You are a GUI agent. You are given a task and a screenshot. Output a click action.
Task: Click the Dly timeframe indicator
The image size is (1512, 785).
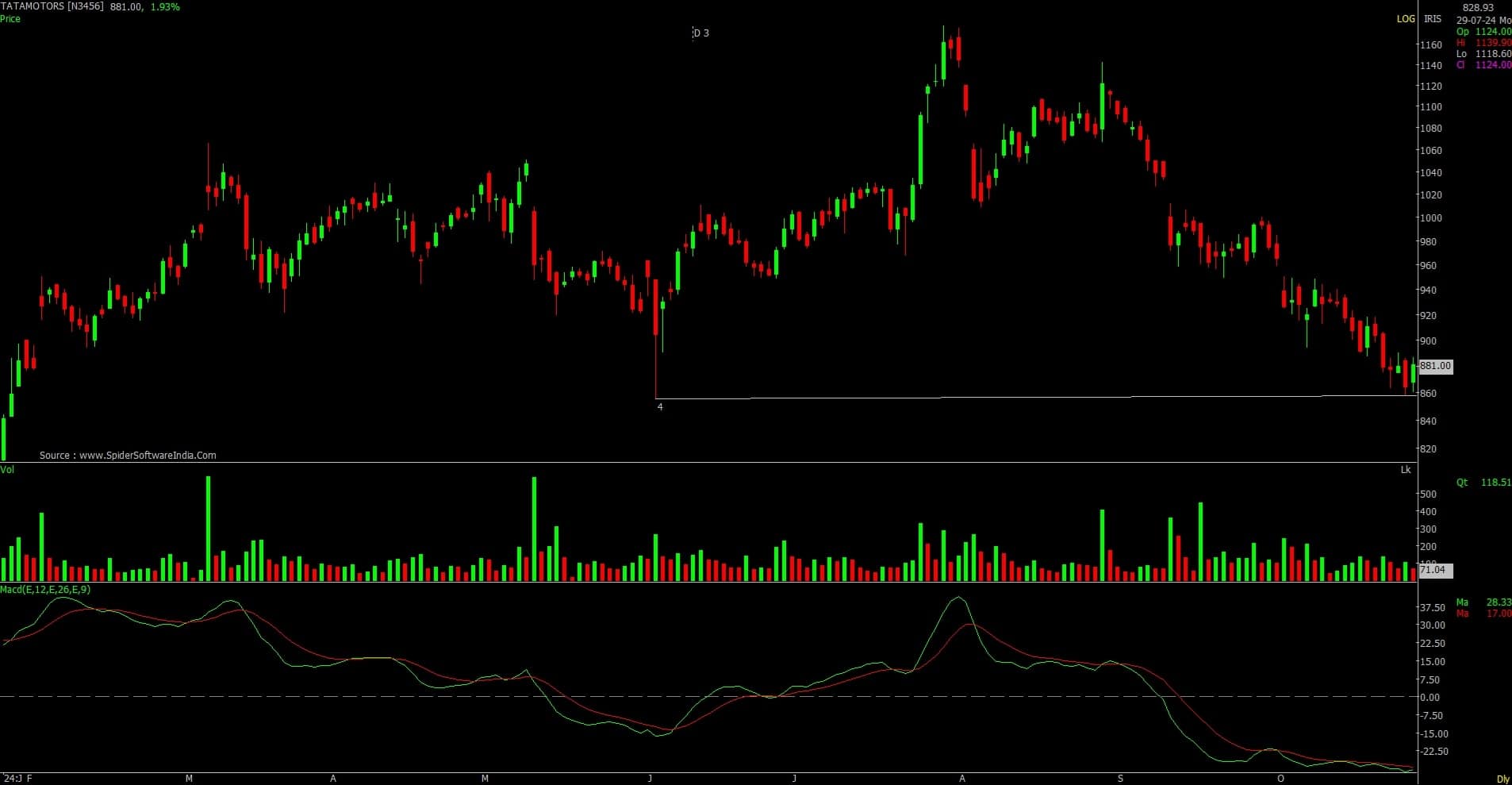[1502, 779]
